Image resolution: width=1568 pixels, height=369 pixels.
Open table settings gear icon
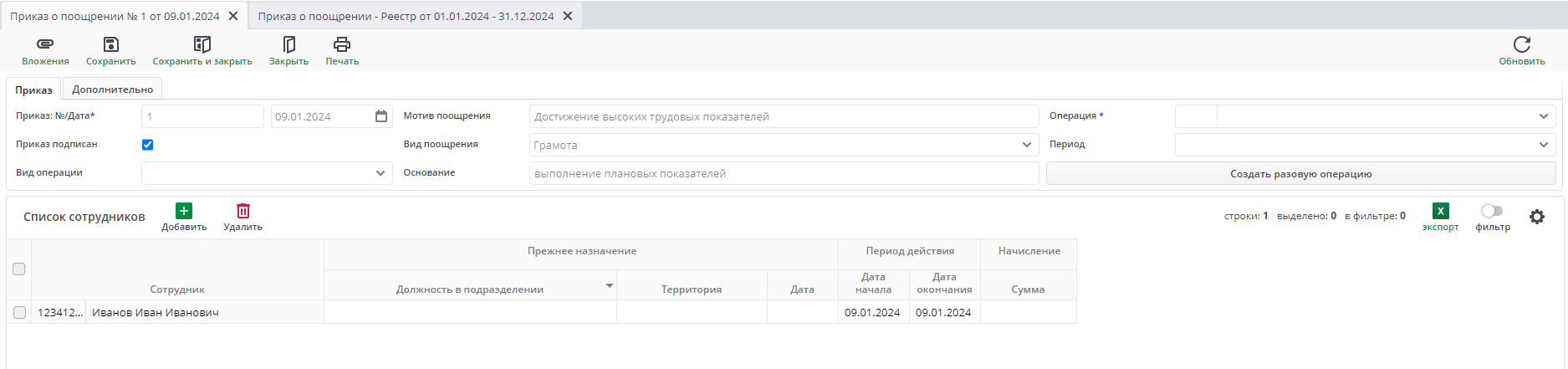(1536, 217)
